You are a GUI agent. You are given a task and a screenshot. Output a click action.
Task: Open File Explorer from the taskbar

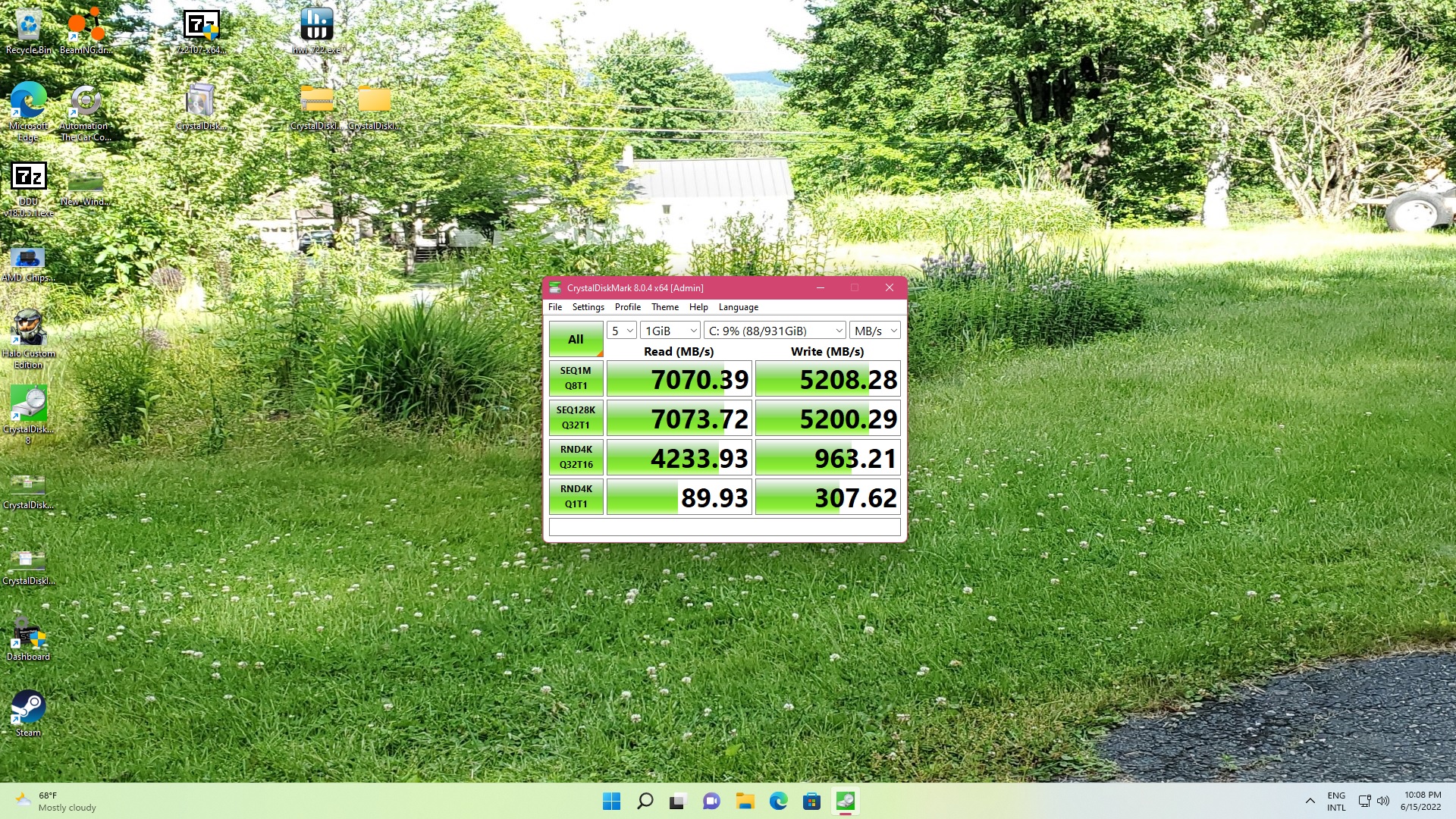click(x=745, y=801)
